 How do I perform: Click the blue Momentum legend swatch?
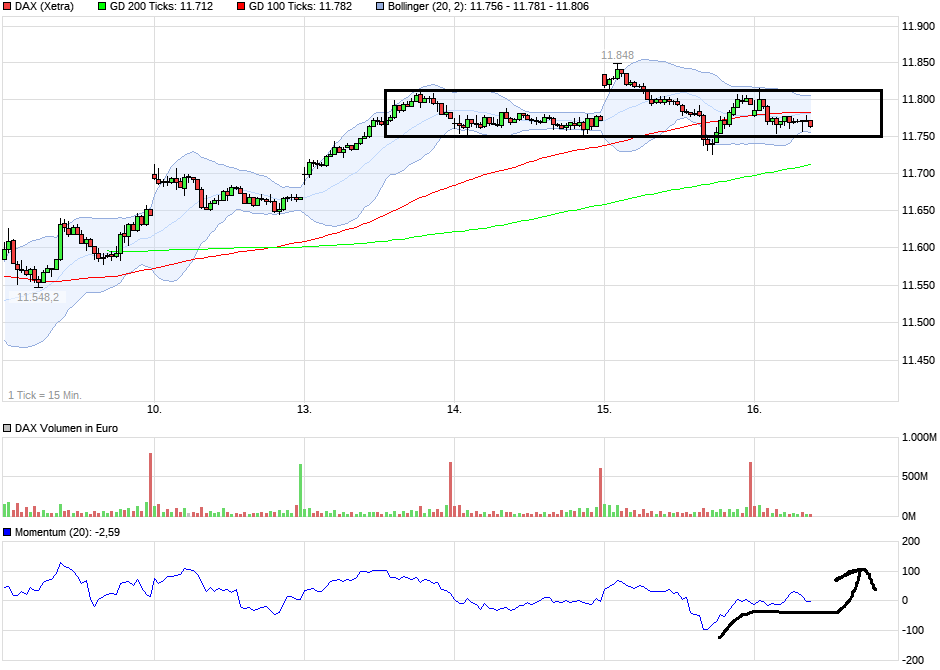(x=7, y=532)
